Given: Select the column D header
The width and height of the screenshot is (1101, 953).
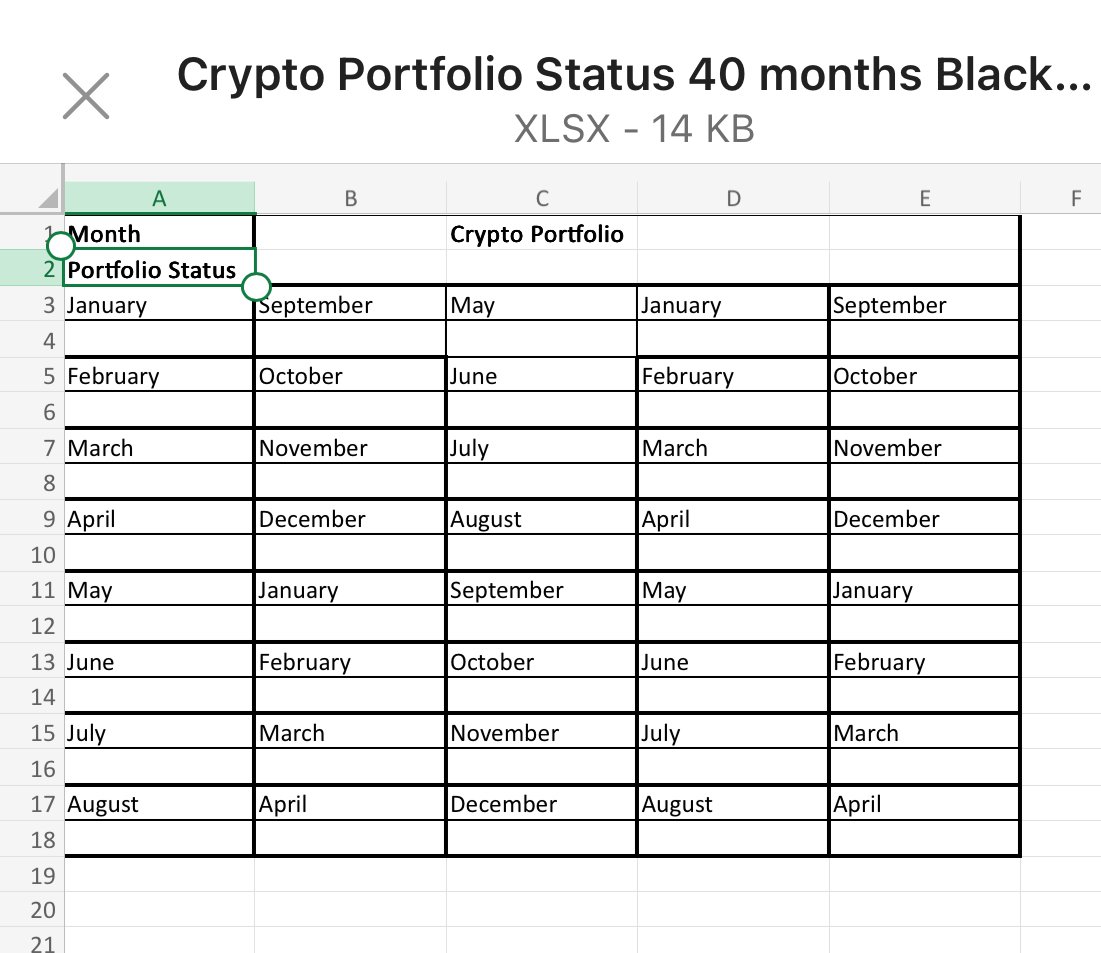Looking at the screenshot, I should tap(733, 198).
